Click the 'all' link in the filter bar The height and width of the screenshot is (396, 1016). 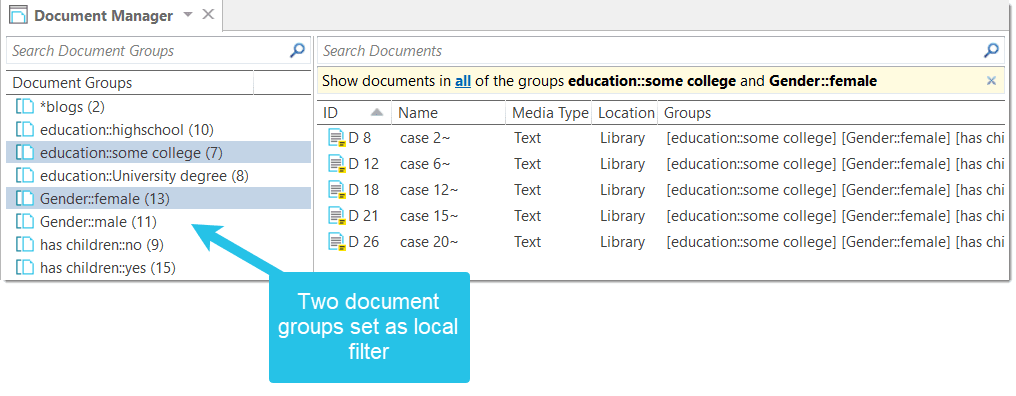463,81
